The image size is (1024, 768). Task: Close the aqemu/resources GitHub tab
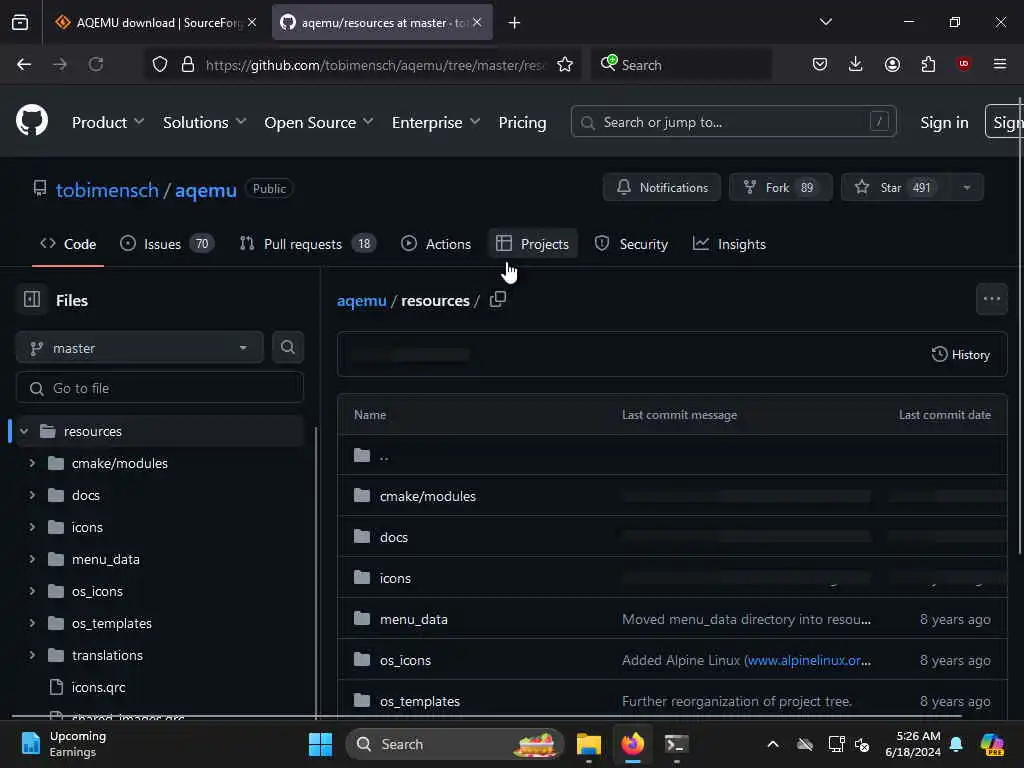pyautogui.click(x=477, y=22)
